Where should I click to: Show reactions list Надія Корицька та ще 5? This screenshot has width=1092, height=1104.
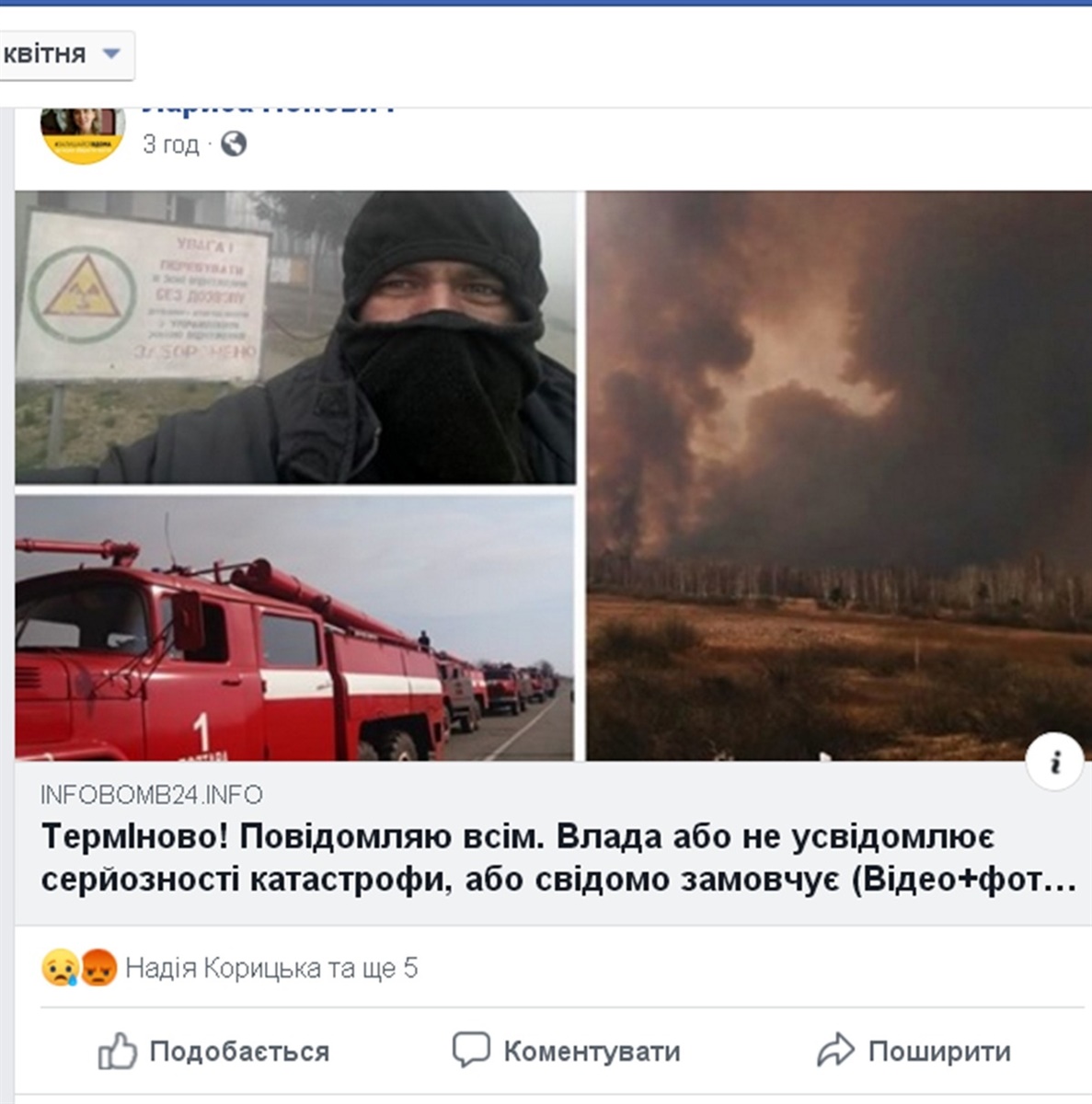271,968
